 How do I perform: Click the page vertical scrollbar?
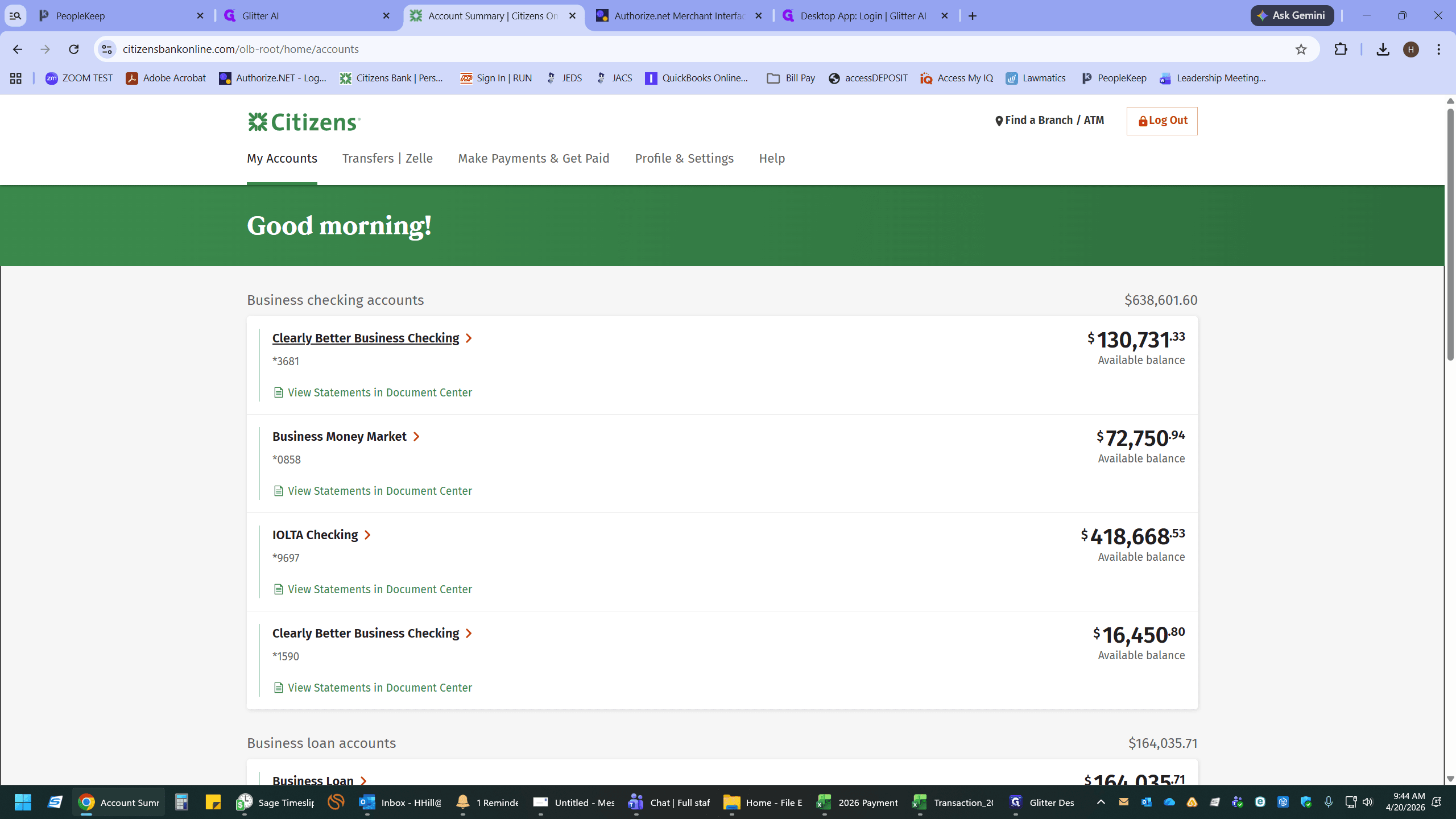click(x=1450, y=233)
